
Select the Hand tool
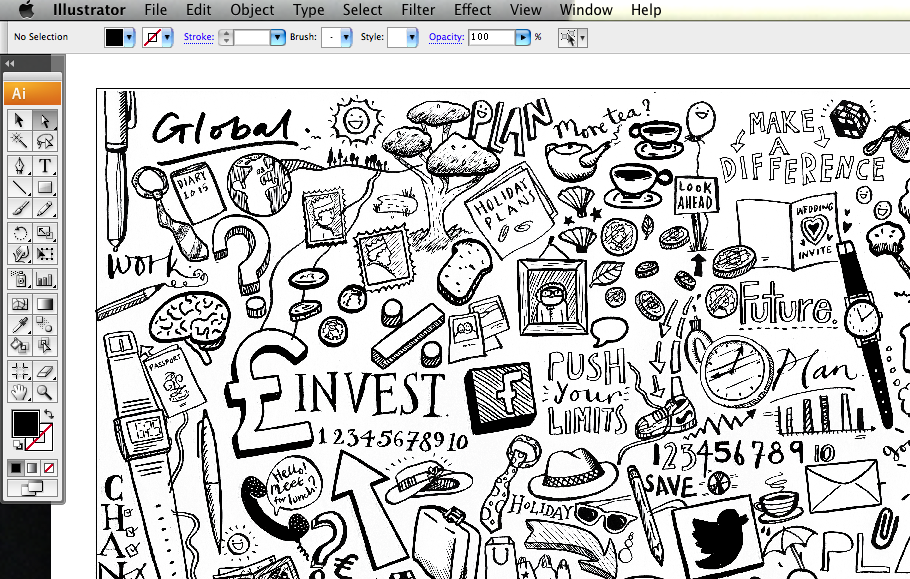click(x=21, y=391)
